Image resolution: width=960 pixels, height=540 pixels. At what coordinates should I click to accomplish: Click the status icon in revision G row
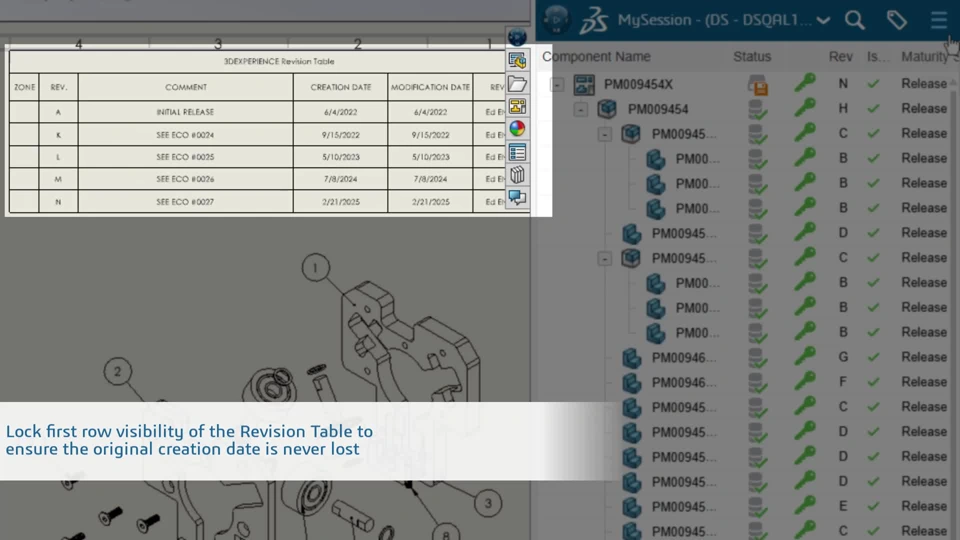[x=758, y=358]
